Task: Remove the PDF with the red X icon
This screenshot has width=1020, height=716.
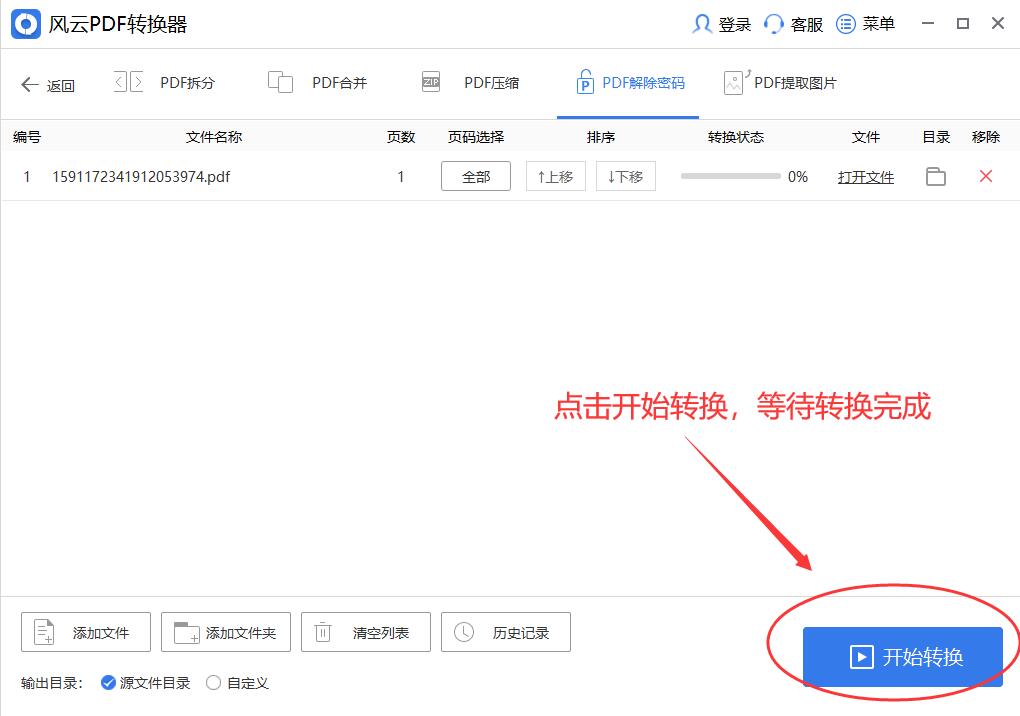Action: click(986, 176)
